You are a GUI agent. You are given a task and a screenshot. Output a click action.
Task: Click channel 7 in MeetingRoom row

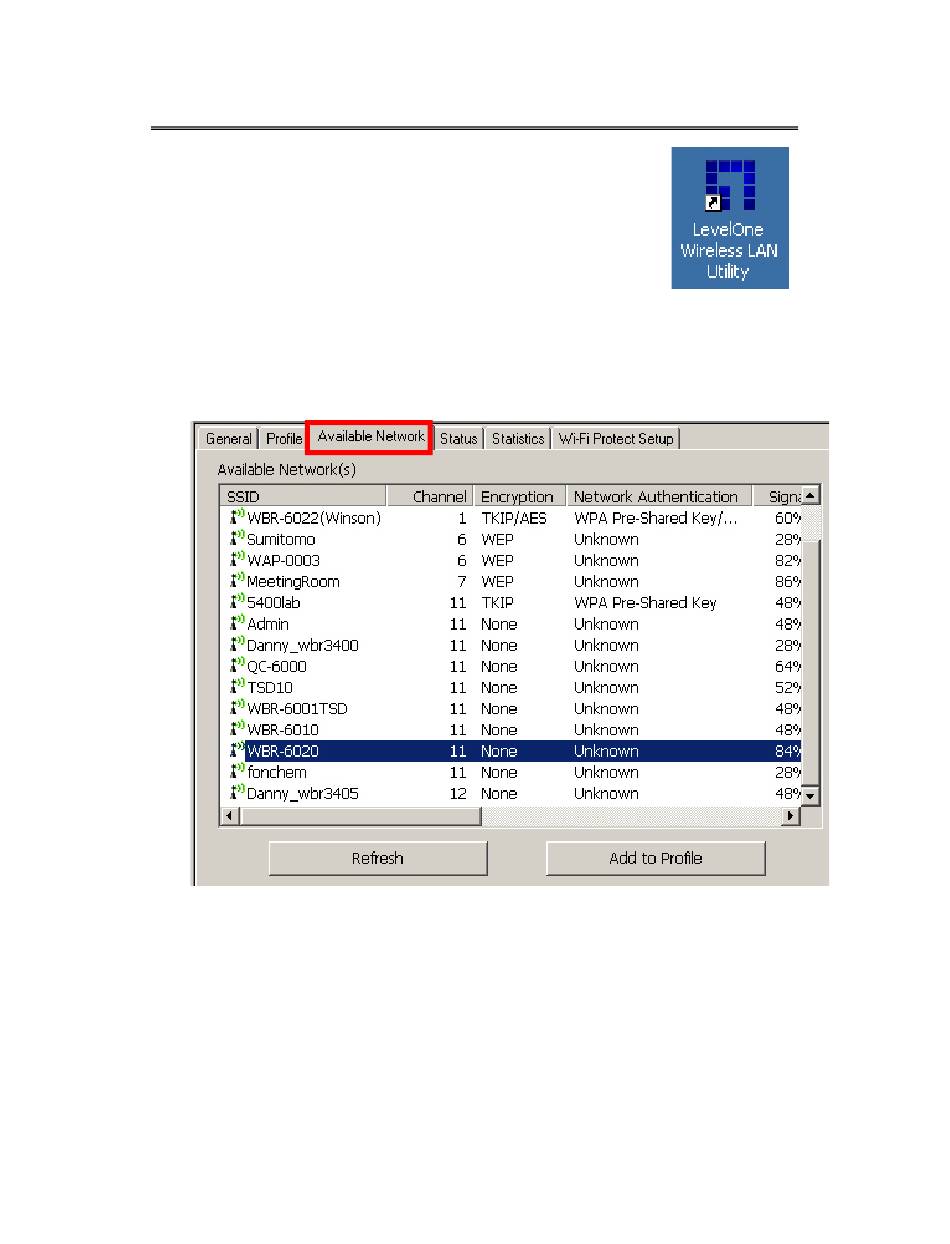pyautogui.click(x=462, y=581)
